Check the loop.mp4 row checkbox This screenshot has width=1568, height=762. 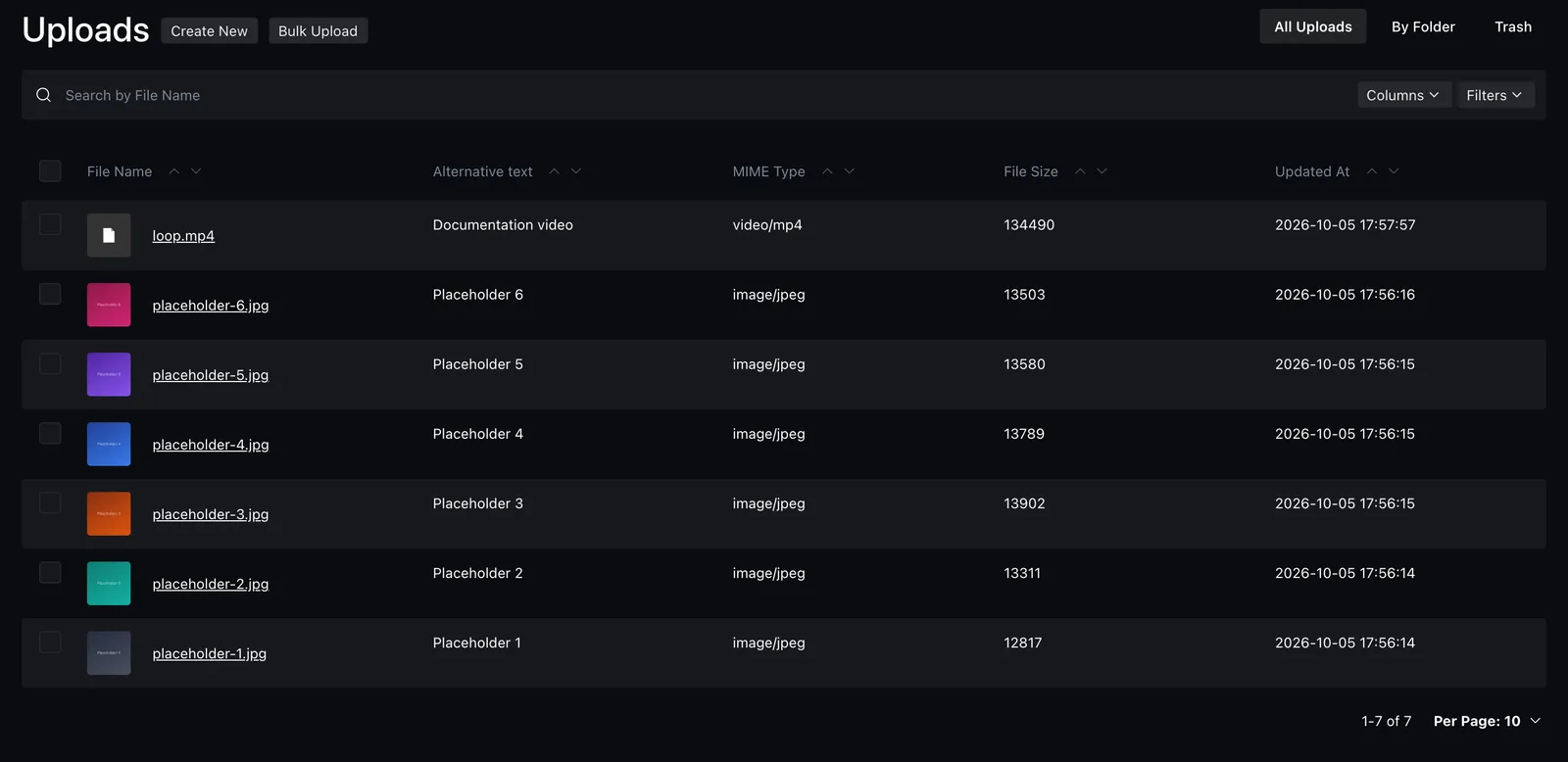click(50, 224)
